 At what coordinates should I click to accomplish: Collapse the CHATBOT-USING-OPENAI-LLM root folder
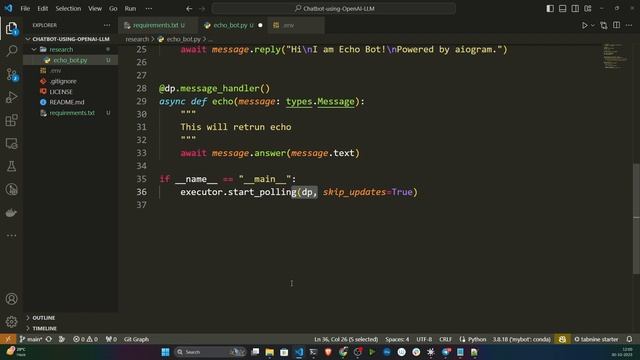point(71,39)
